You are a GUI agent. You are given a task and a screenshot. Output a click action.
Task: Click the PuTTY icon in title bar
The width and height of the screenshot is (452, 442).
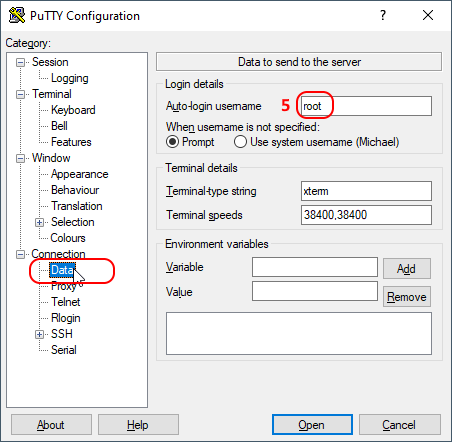[x=17, y=15]
